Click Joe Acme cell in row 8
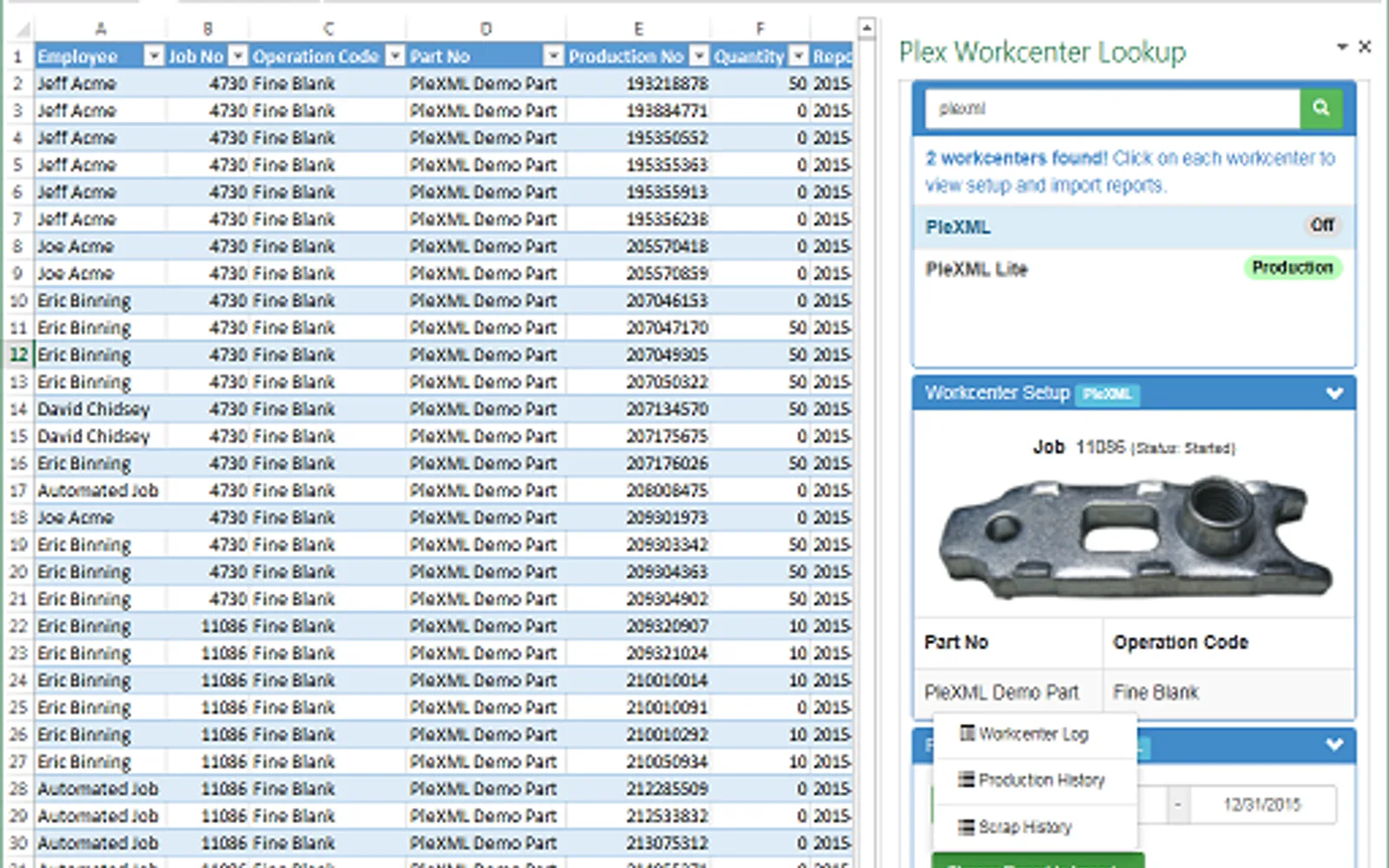 pos(101,247)
